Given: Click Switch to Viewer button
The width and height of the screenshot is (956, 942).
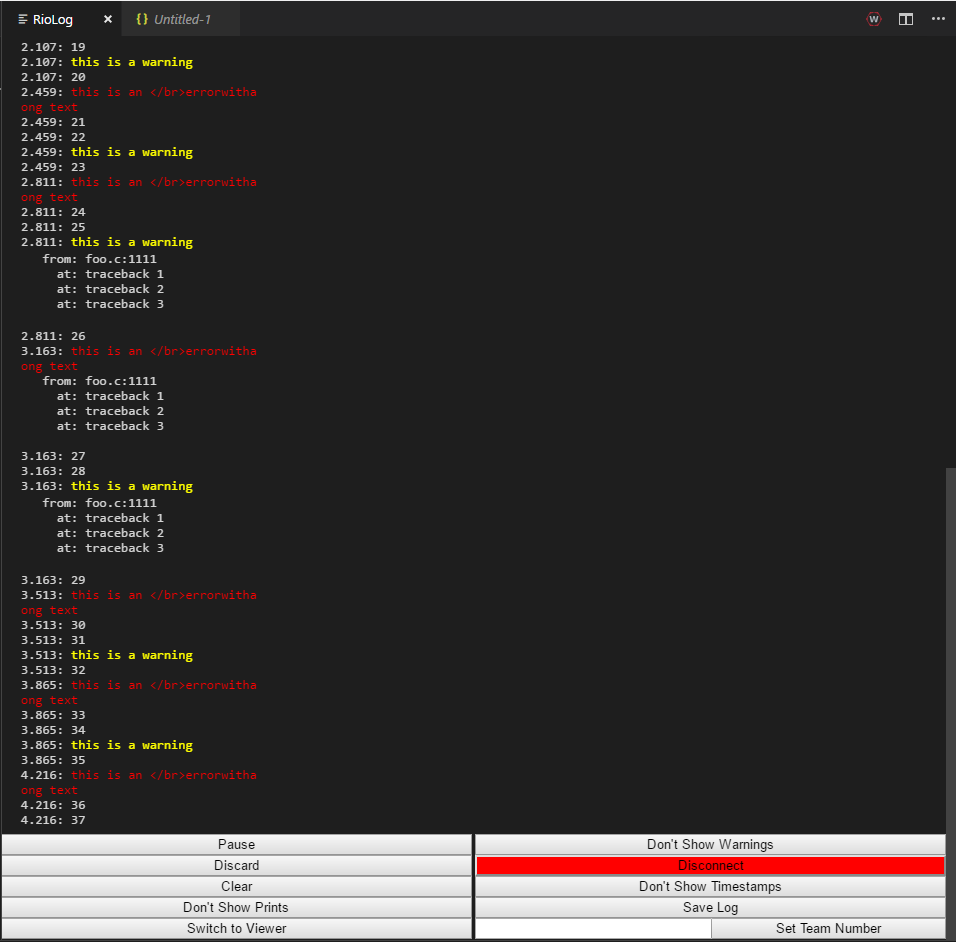Looking at the screenshot, I should (237, 929).
